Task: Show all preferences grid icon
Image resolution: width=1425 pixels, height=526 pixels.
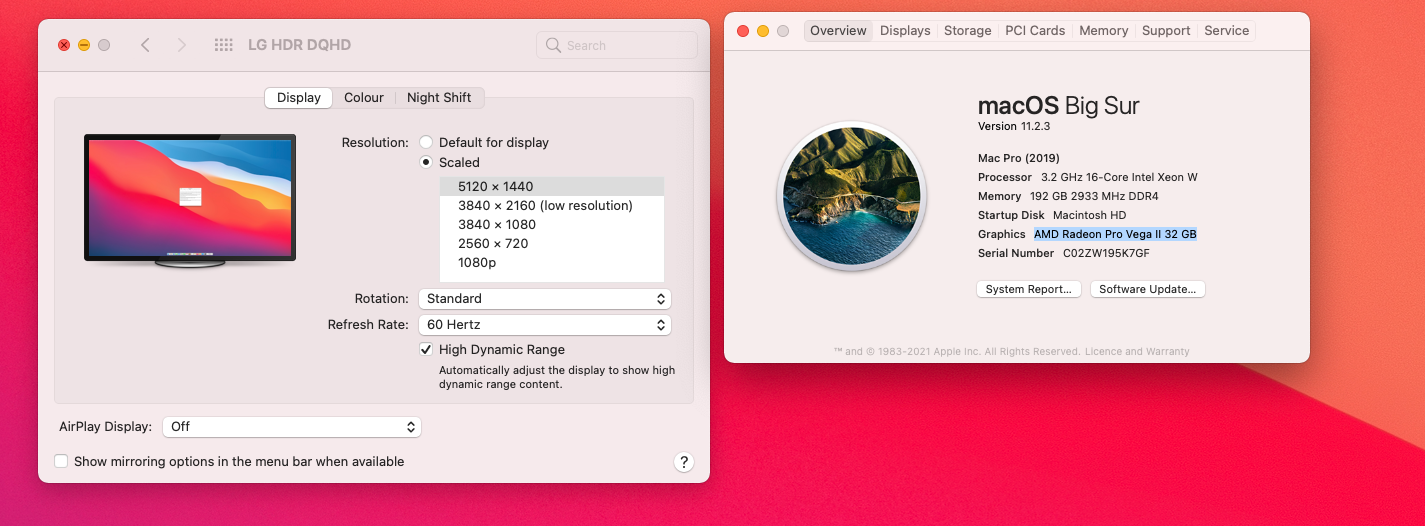Action: 224,45
